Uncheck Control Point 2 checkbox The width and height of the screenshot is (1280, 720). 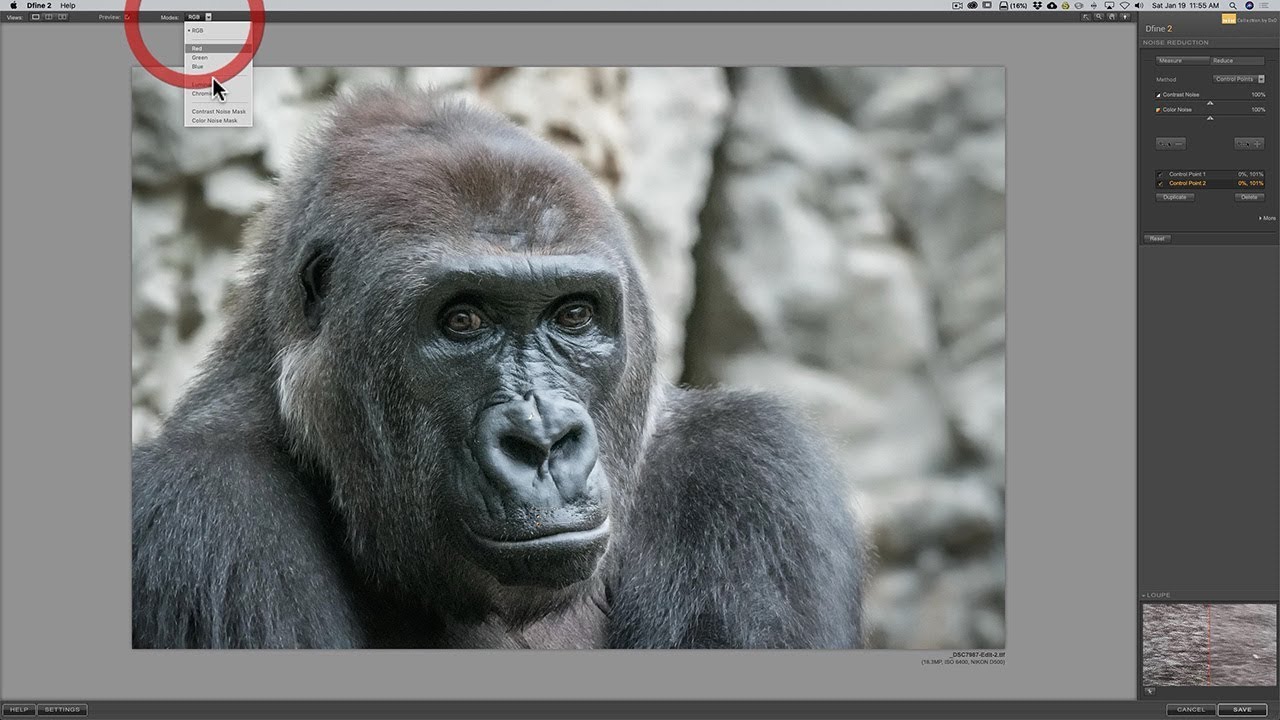(x=1160, y=184)
